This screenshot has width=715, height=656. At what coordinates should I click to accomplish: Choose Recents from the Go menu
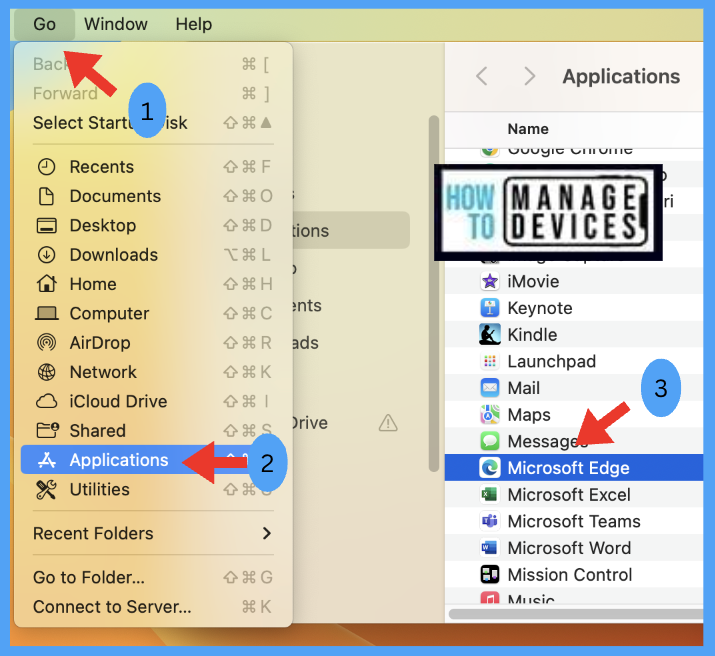click(x=153, y=167)
